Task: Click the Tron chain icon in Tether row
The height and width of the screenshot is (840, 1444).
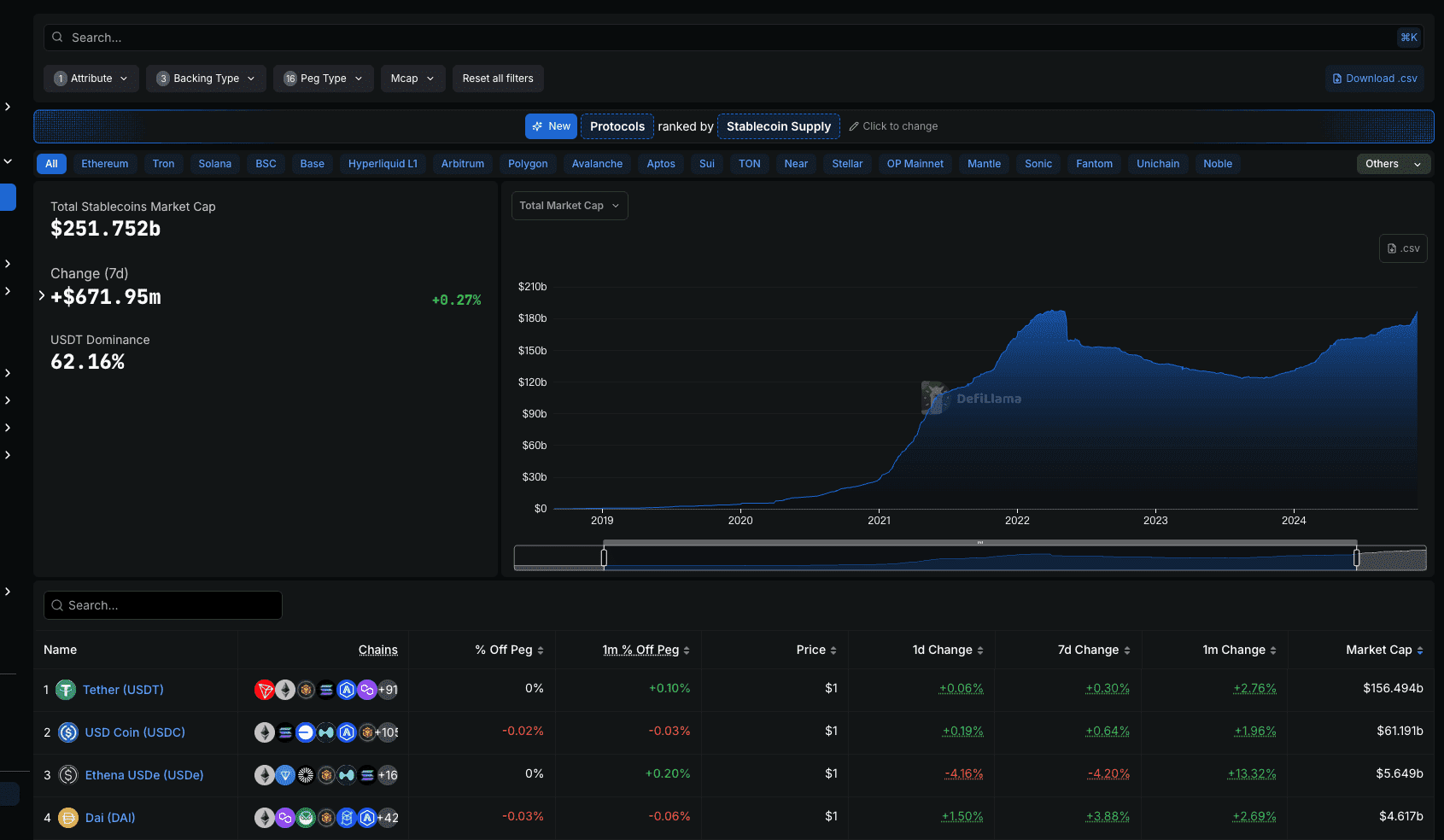Action: (265, 690)
